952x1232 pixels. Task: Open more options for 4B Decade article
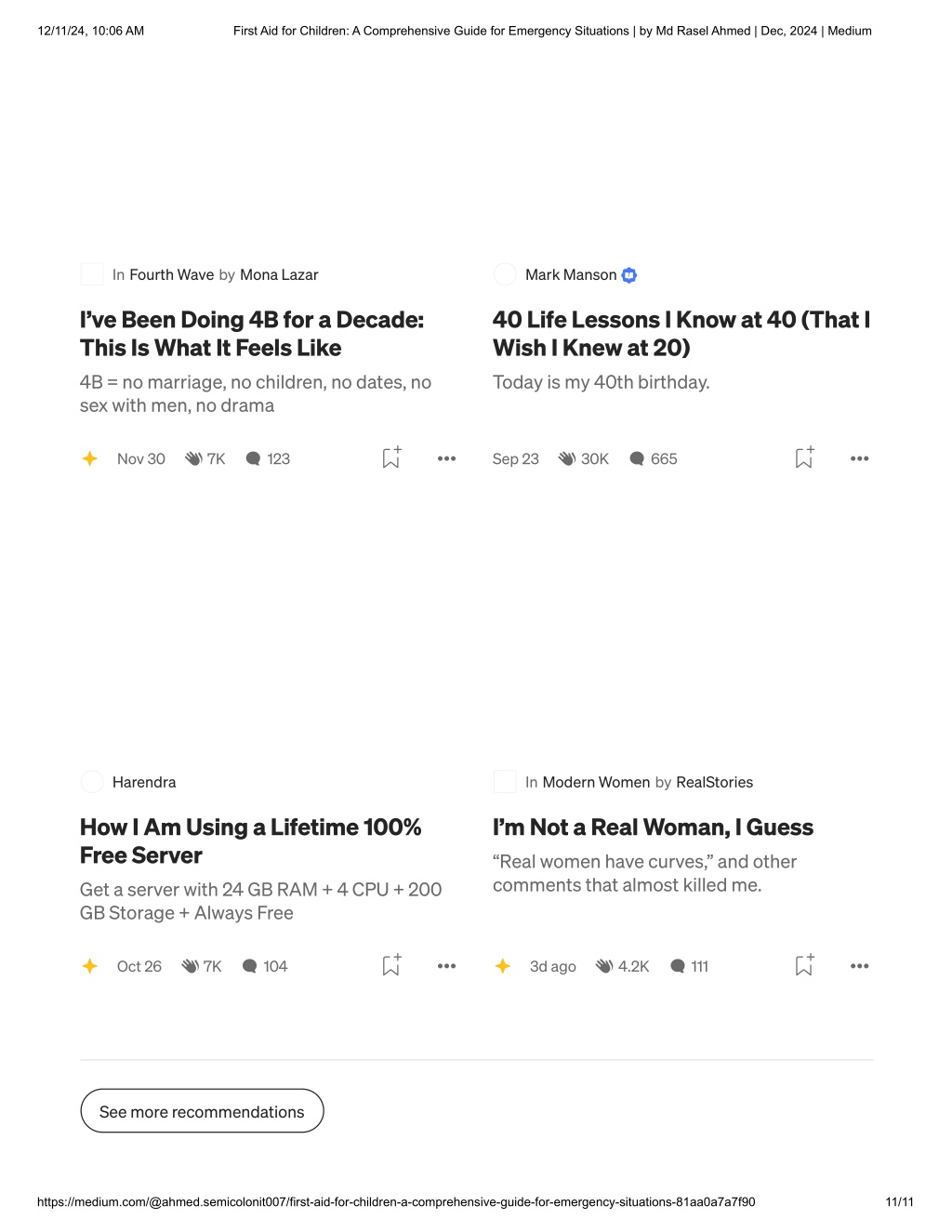[x=446, y=458]
